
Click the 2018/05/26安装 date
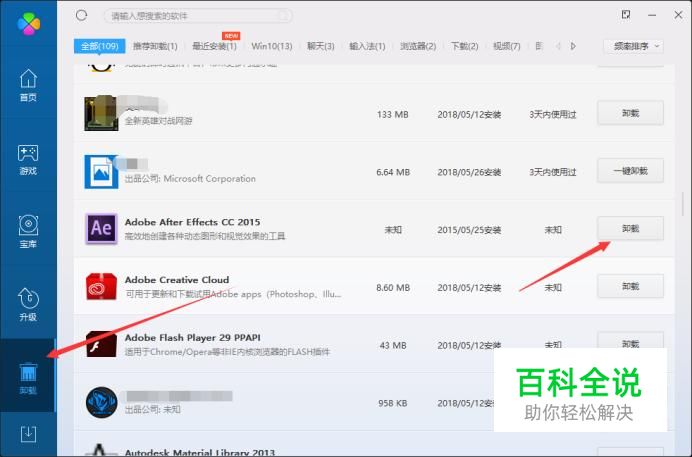(x=469, y=172)
